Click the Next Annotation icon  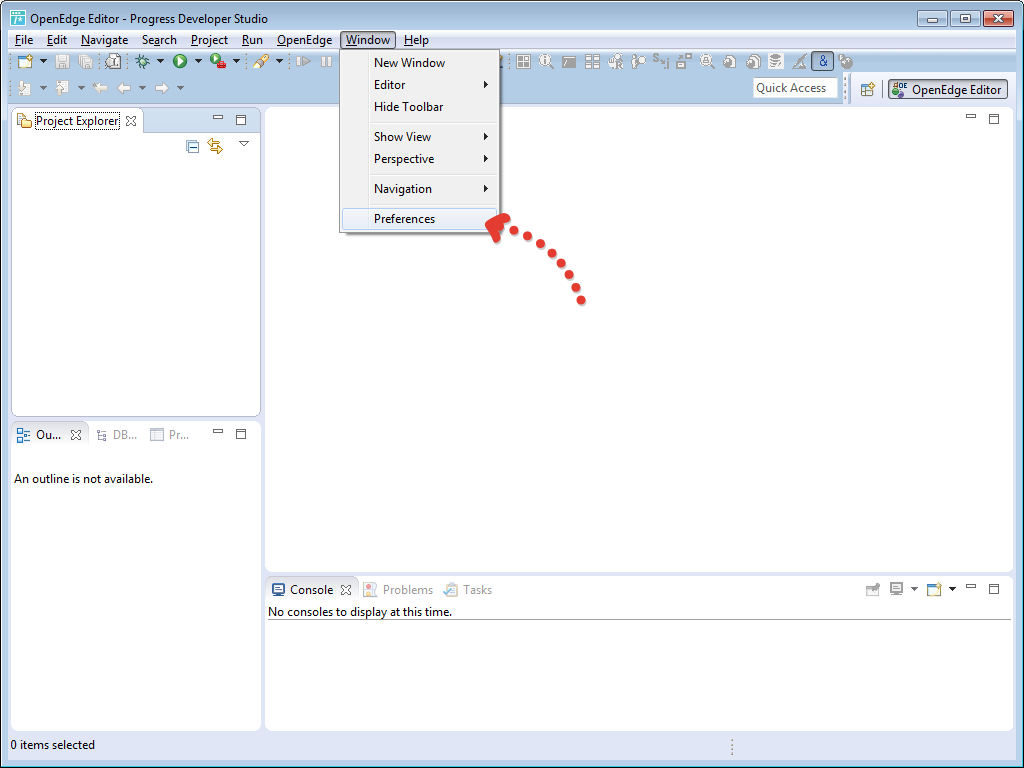pyautogui.click(x=25, y=88)
